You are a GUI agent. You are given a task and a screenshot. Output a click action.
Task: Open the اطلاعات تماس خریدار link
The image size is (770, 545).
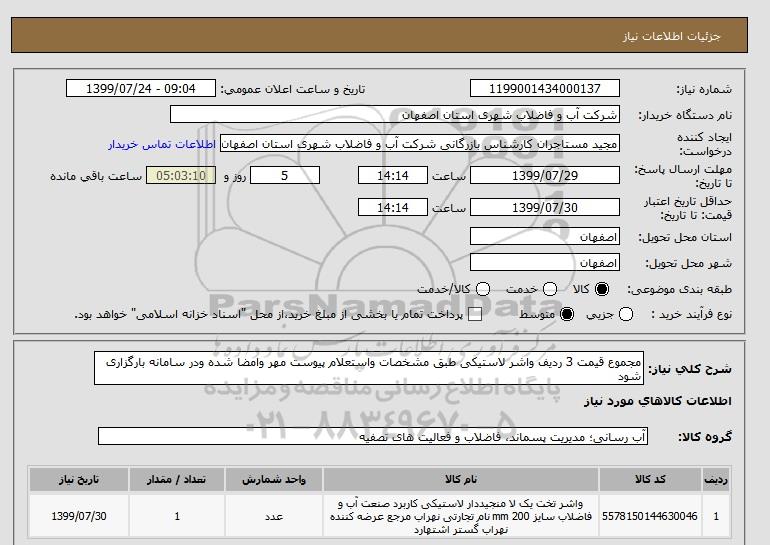pos(162,145)
